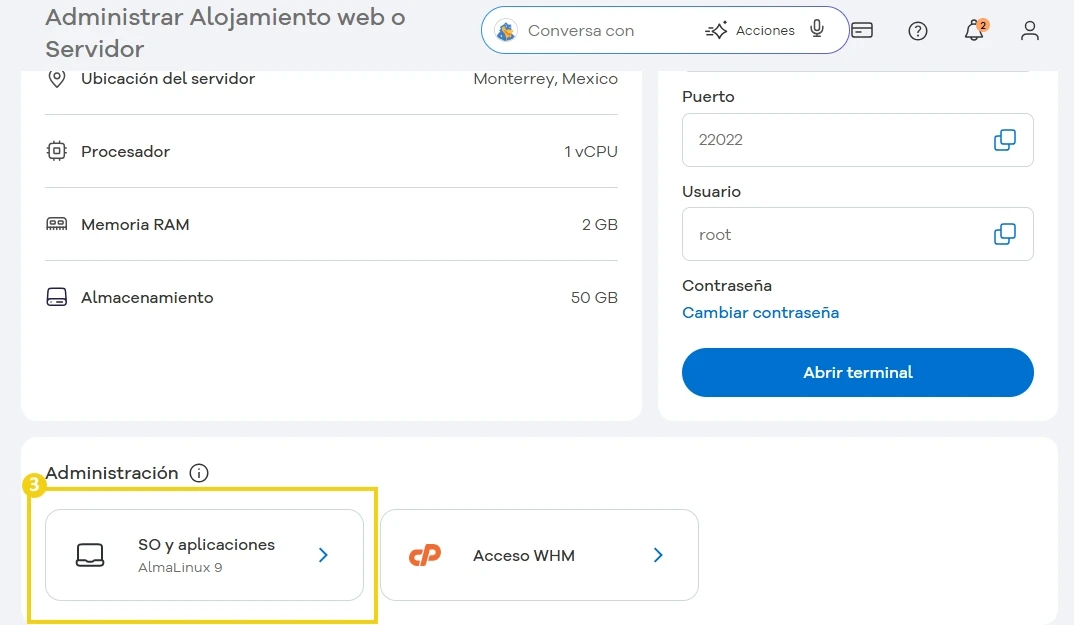Viewport: 1074px width, 625px height.
Task: Click the server location pin icon
Action: tap(56, 77)
